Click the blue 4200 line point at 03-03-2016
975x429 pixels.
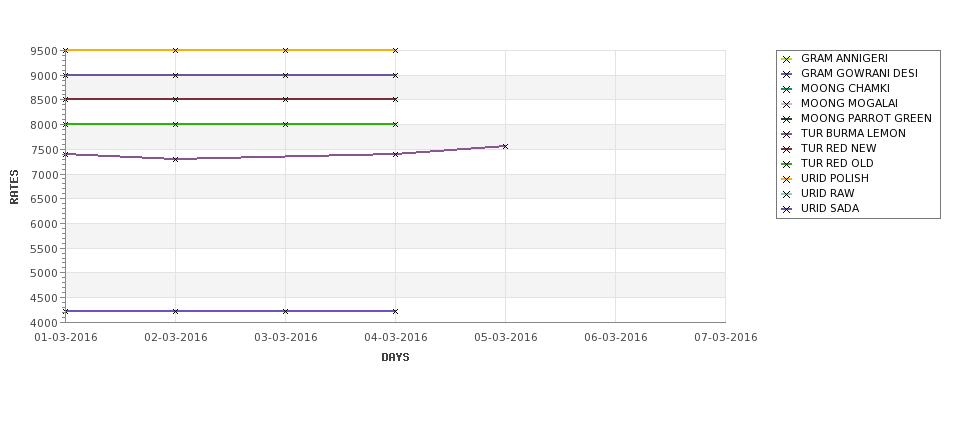click(285, 311)
